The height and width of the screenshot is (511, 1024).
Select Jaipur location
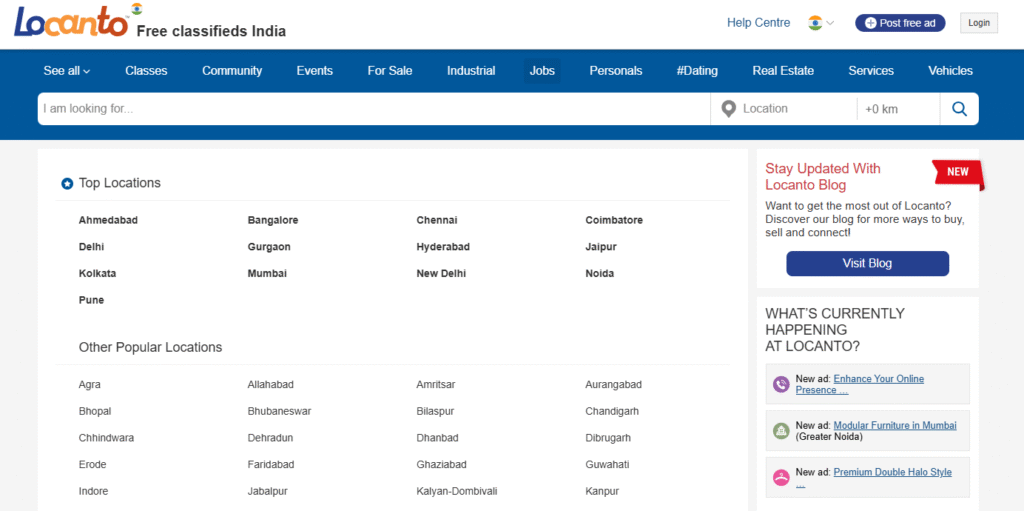coord(601,247)
